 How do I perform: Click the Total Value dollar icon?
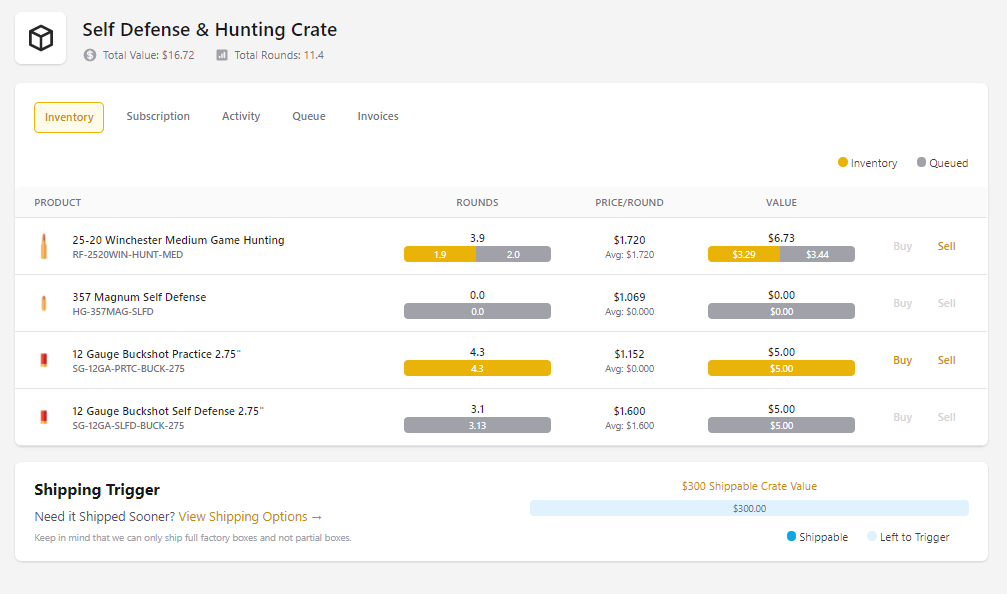point(90,55)
